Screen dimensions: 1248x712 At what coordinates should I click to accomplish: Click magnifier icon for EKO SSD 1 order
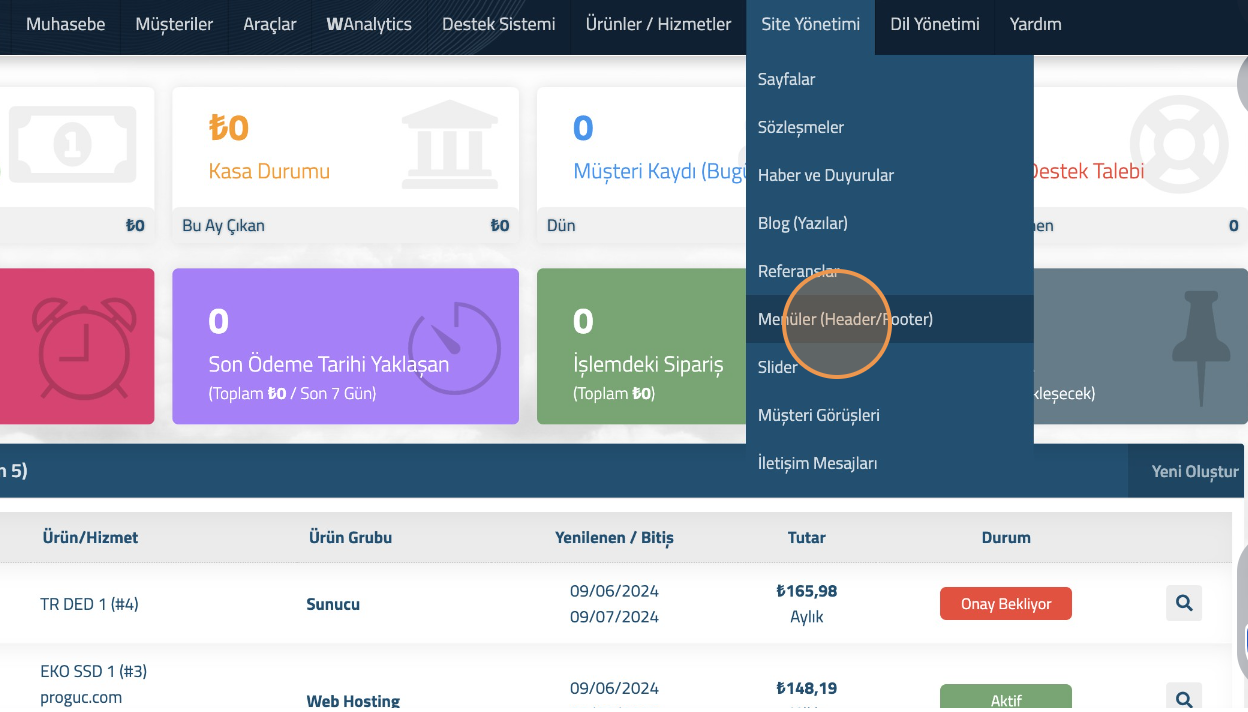click(x=1183, y=699)
